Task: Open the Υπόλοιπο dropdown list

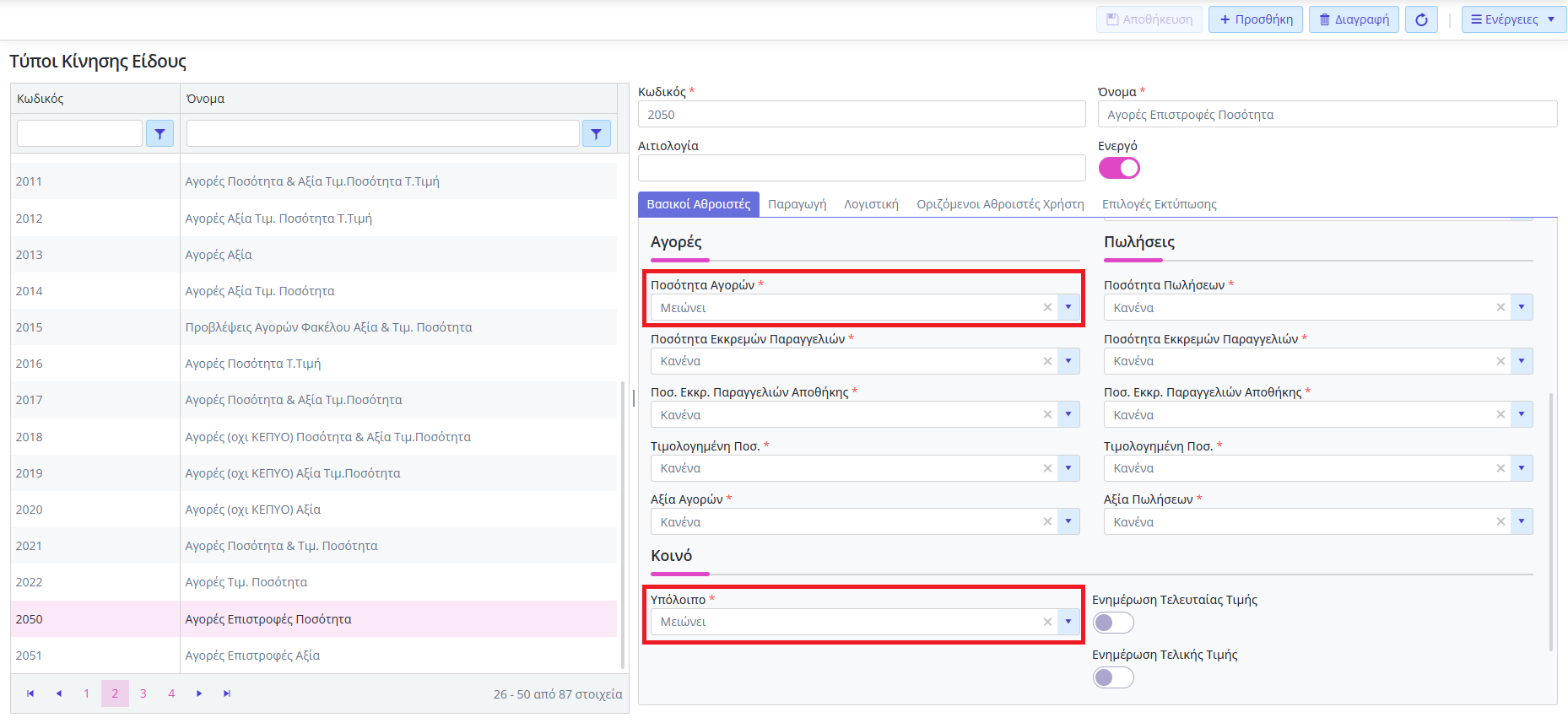Action: (x=1068, y=622)
